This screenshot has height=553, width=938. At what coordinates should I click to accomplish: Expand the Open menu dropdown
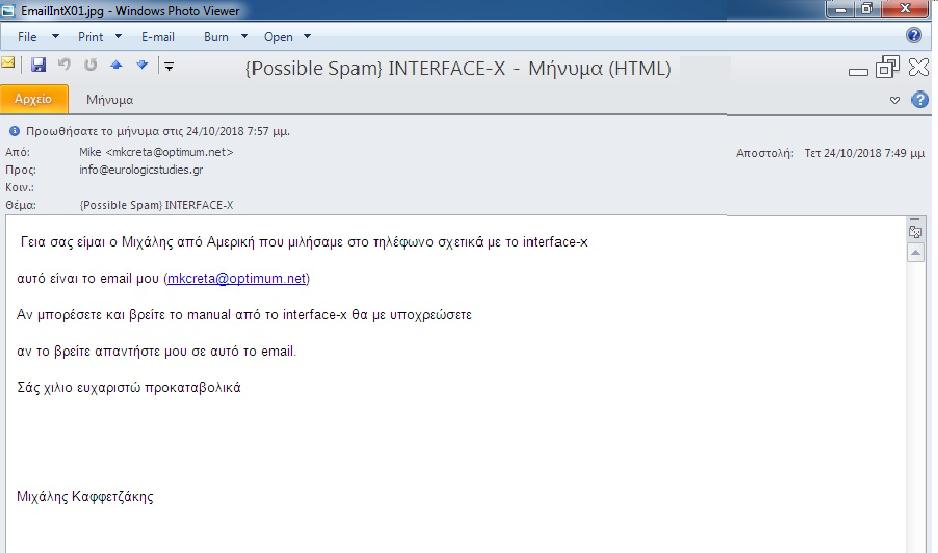287,37
